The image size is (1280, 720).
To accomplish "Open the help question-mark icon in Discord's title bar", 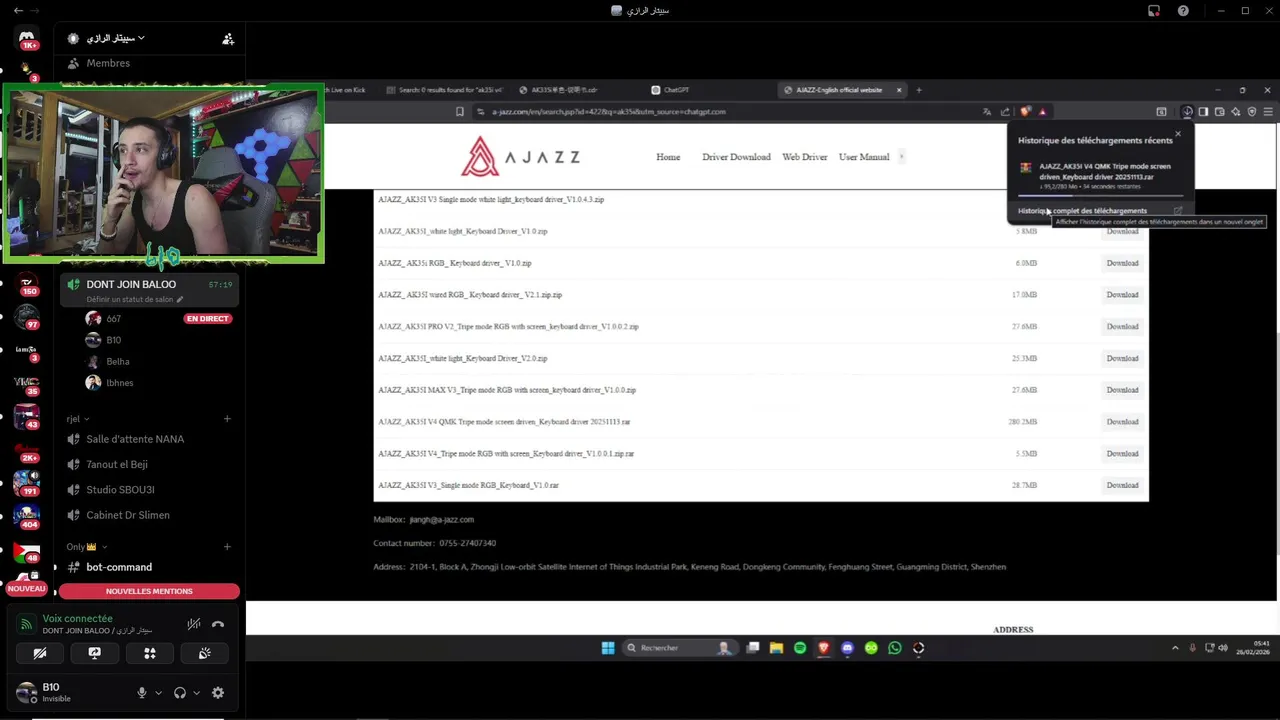I will pyautogui.click(x=1183, y=10).
